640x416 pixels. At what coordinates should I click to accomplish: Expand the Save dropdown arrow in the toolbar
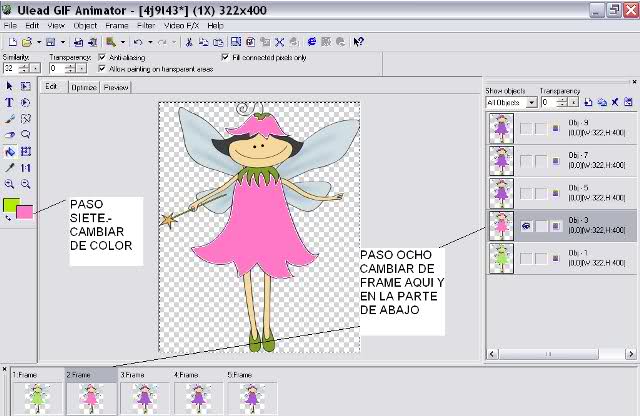tap(62, 42)
